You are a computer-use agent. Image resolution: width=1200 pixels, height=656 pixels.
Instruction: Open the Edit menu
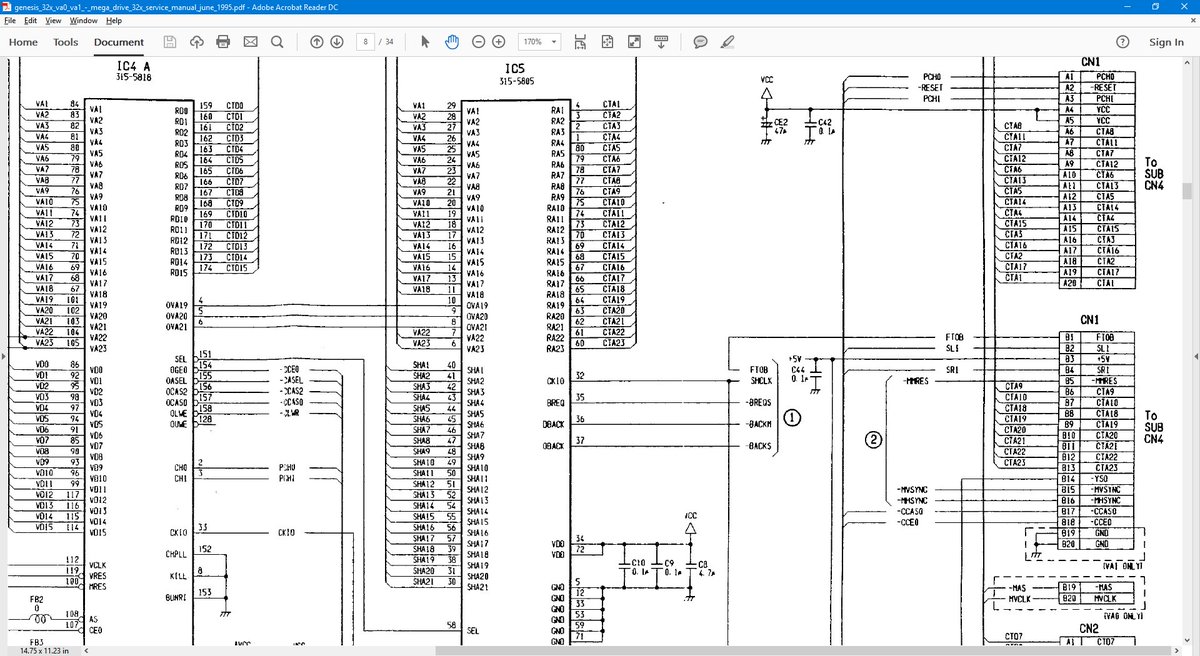(30, 20)
